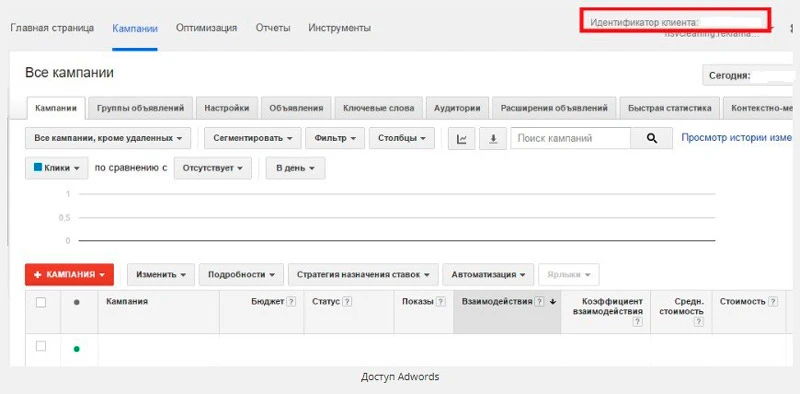Switch to the Кампании sub-tab
Viewport: 800px width, 394px height.
pyautogui.click(x=56, y=108)
